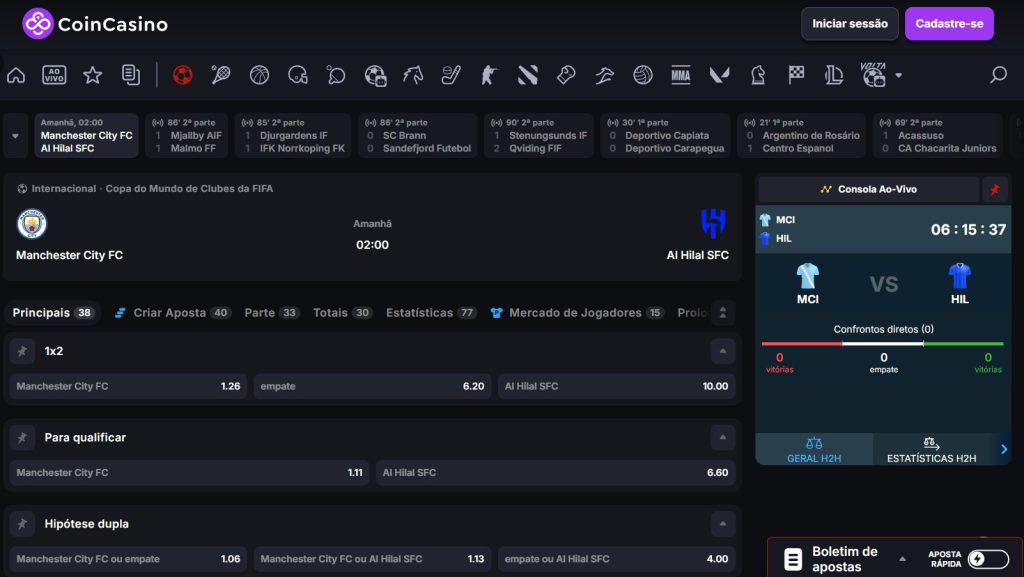Click the Iniciar sessão button
The height and width of the screenshot is (577, 1024).
click(850, 24)
